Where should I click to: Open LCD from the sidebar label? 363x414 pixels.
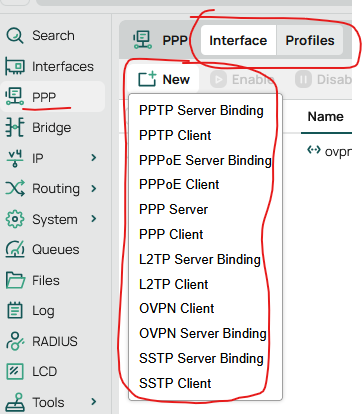(x=44, y=372)
